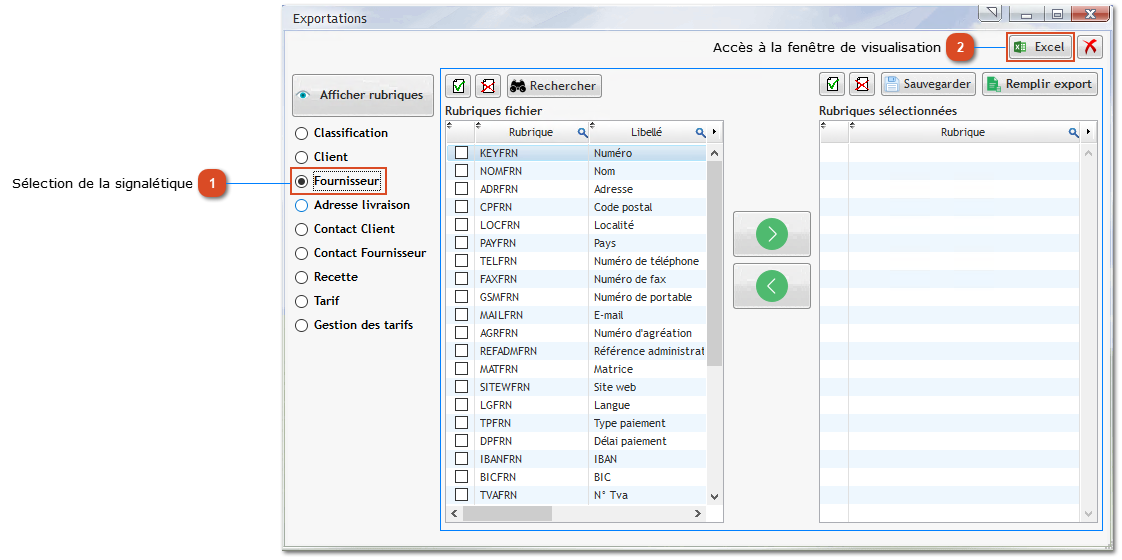
Task: Click the Rechercher binoculars button
Action: click(x=553, y=86)
